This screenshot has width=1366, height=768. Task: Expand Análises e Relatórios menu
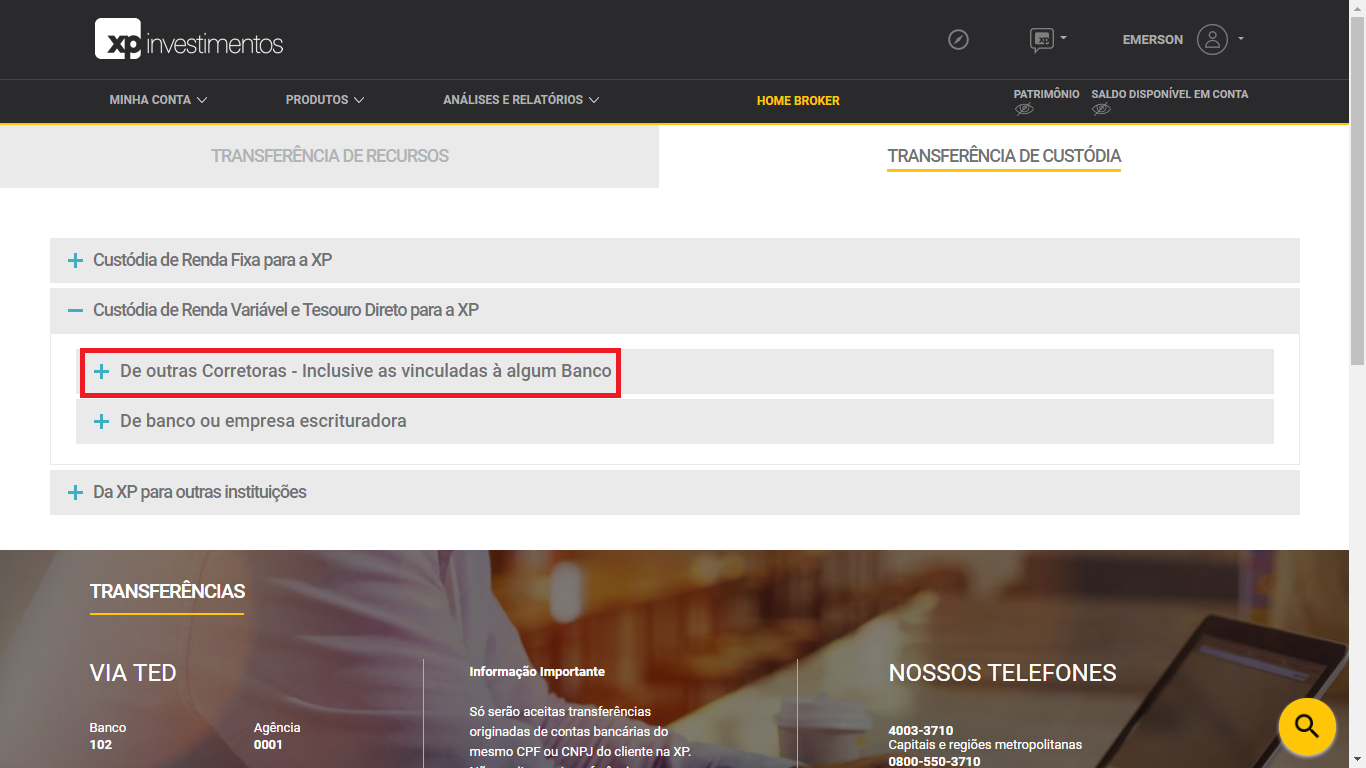tap(521, 100)
